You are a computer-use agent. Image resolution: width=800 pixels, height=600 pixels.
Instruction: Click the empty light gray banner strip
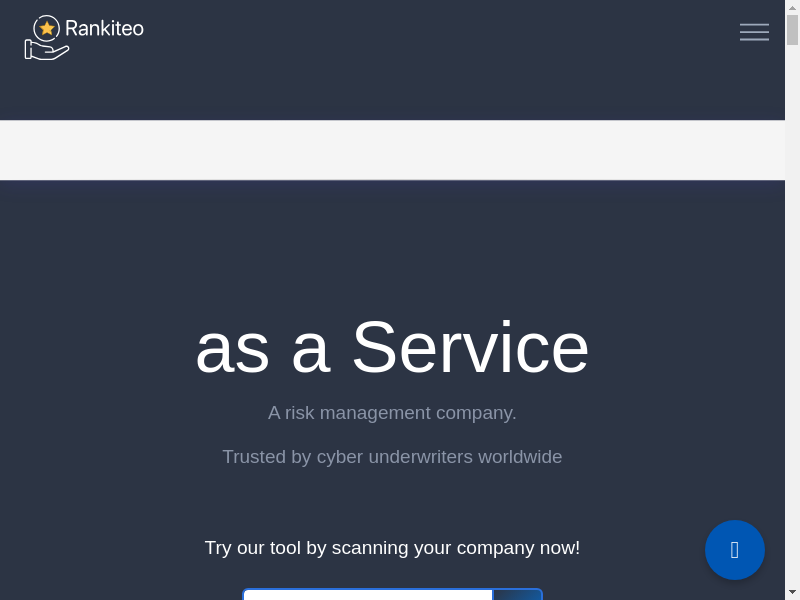point(392,150)
